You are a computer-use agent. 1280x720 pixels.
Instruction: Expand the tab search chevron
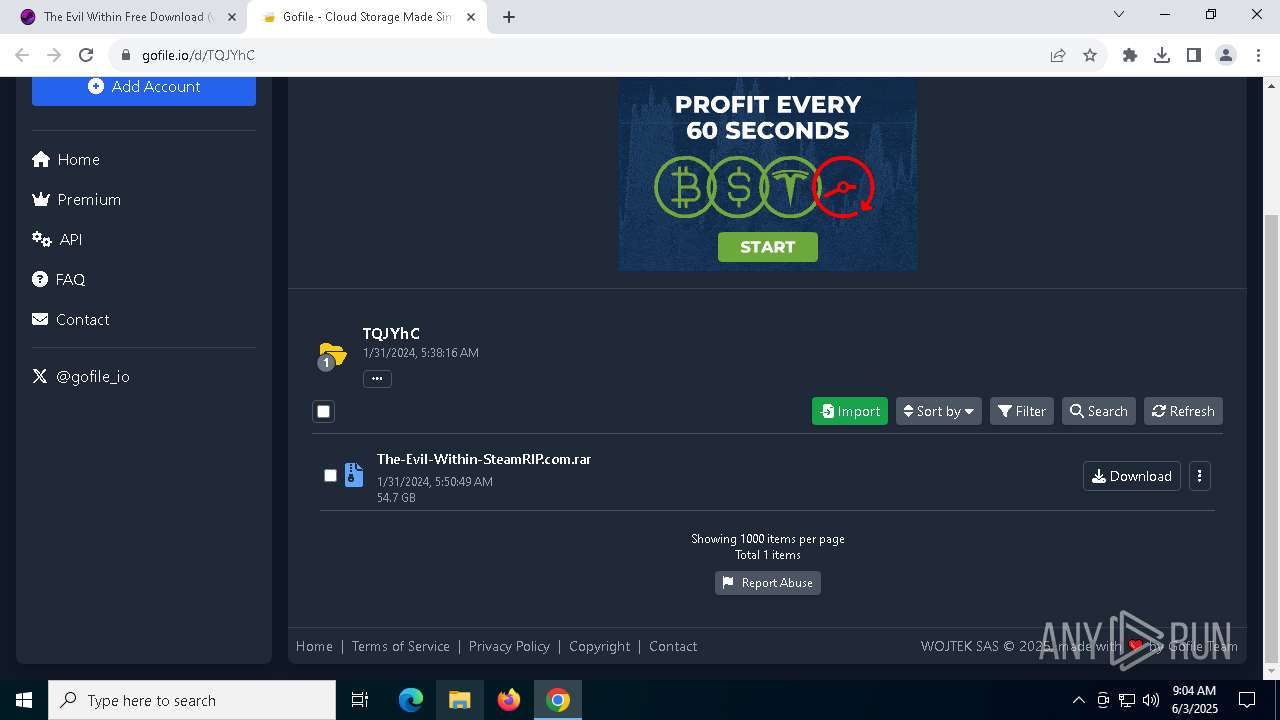tap(1119, 15)
